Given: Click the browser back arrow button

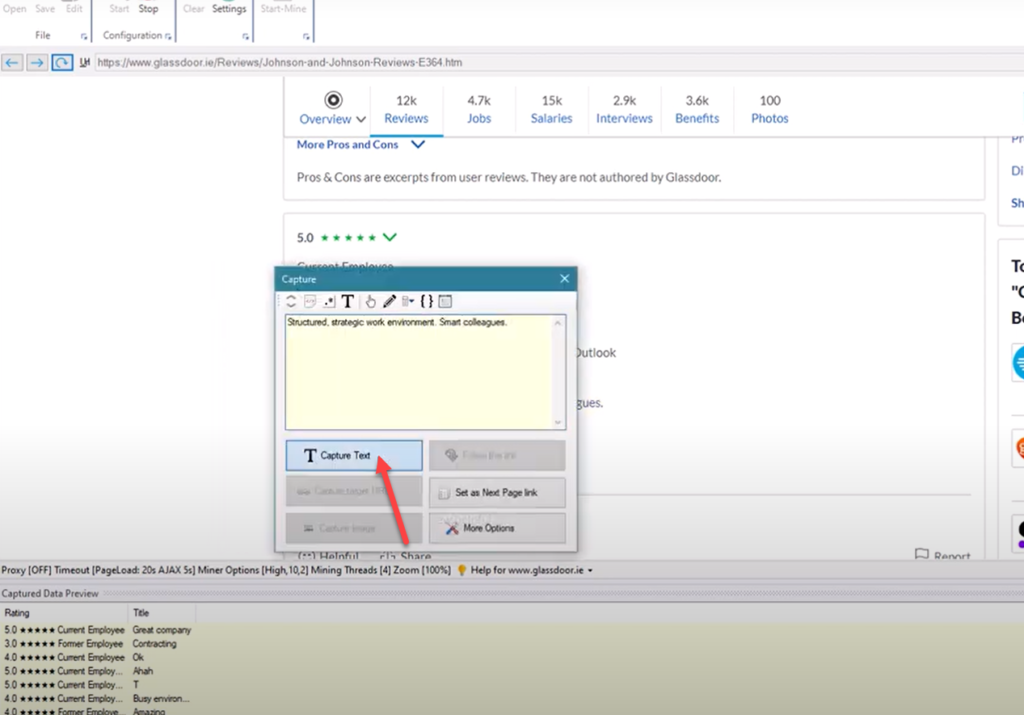Looking at the screenshot, I should (12, 62).
